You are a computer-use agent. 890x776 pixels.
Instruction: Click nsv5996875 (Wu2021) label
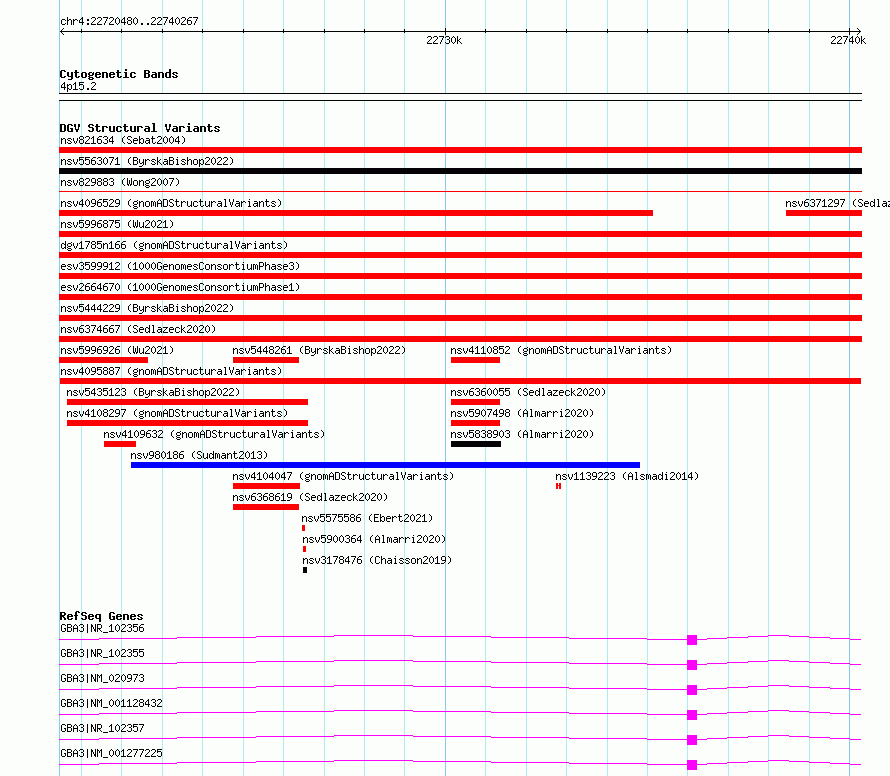(x=117, y=224)
